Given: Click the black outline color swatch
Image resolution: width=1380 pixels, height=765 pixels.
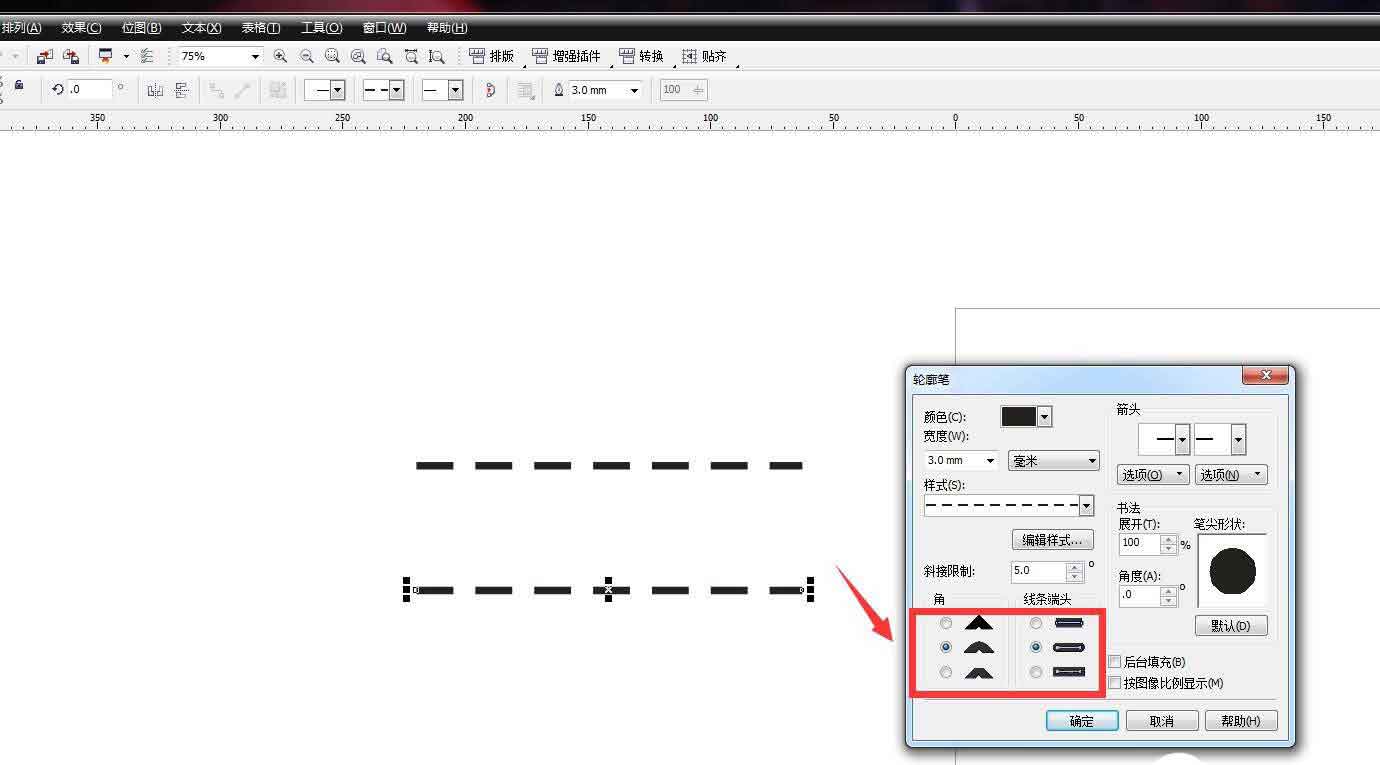Looking at the screenshot, I should coord(1018,417).
